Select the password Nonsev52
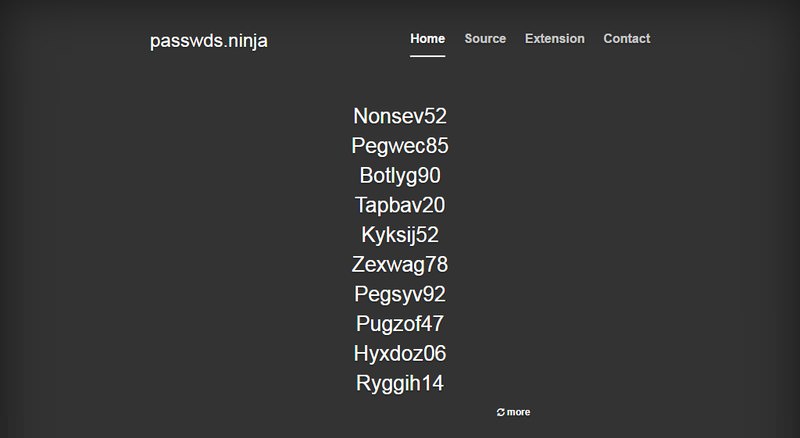 point(400,116)
